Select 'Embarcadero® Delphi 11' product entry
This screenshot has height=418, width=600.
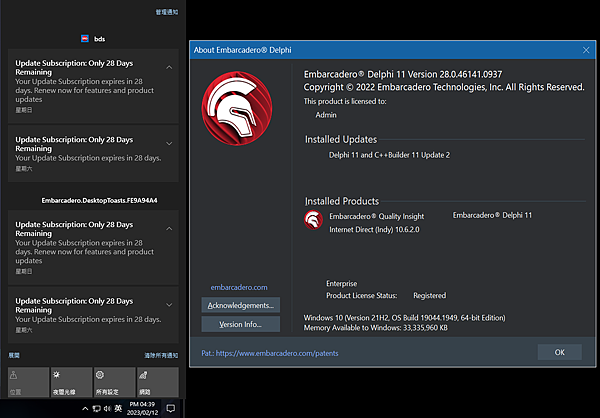(492, 215)
